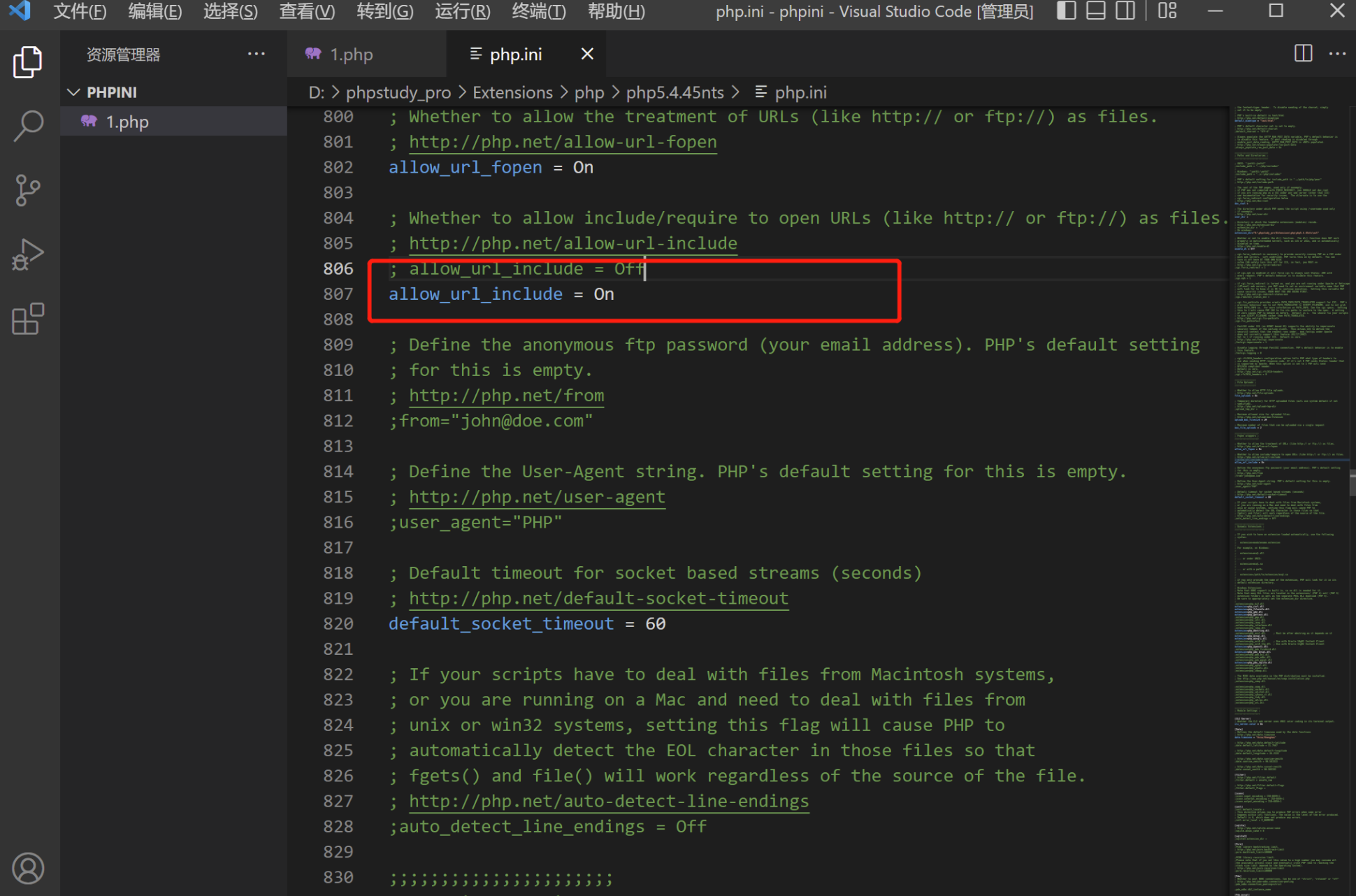1356x896 pixels.
Task: Follow the allow-url-fopen php.net link
Action: [563, 142]
